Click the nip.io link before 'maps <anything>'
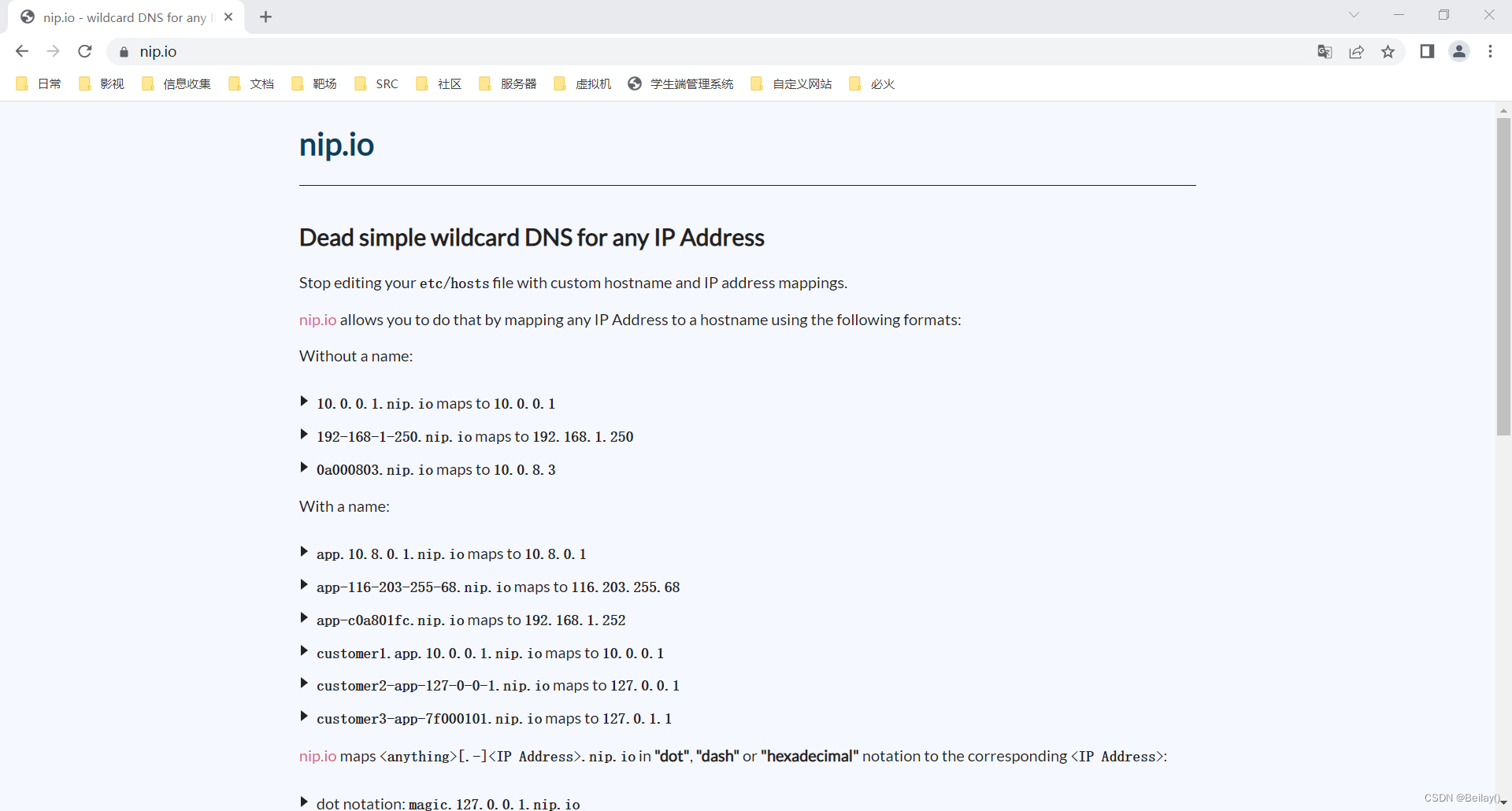1512x811 pixels. coord(317,756)
